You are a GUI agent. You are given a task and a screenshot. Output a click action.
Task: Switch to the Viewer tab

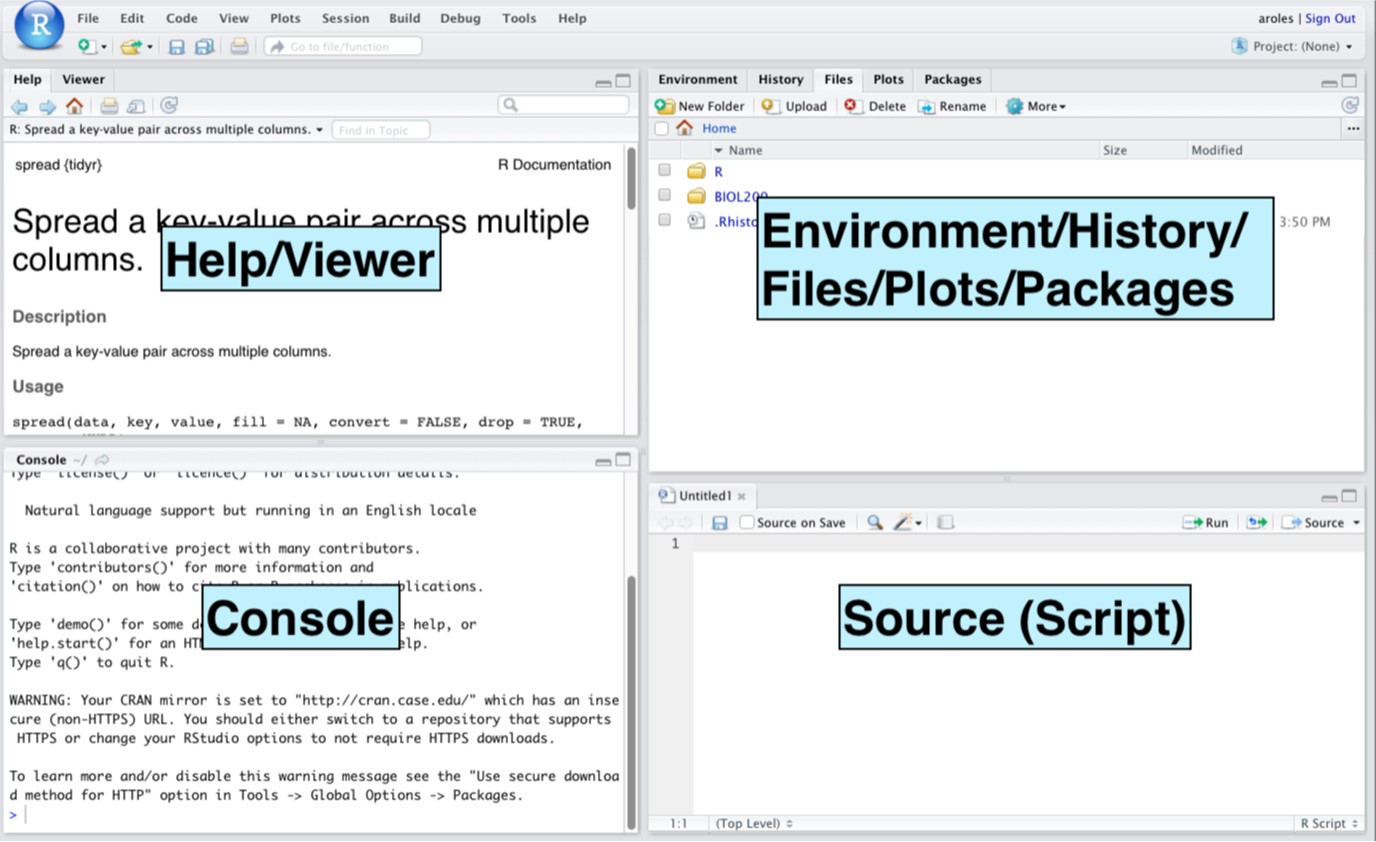click(83, 80)
